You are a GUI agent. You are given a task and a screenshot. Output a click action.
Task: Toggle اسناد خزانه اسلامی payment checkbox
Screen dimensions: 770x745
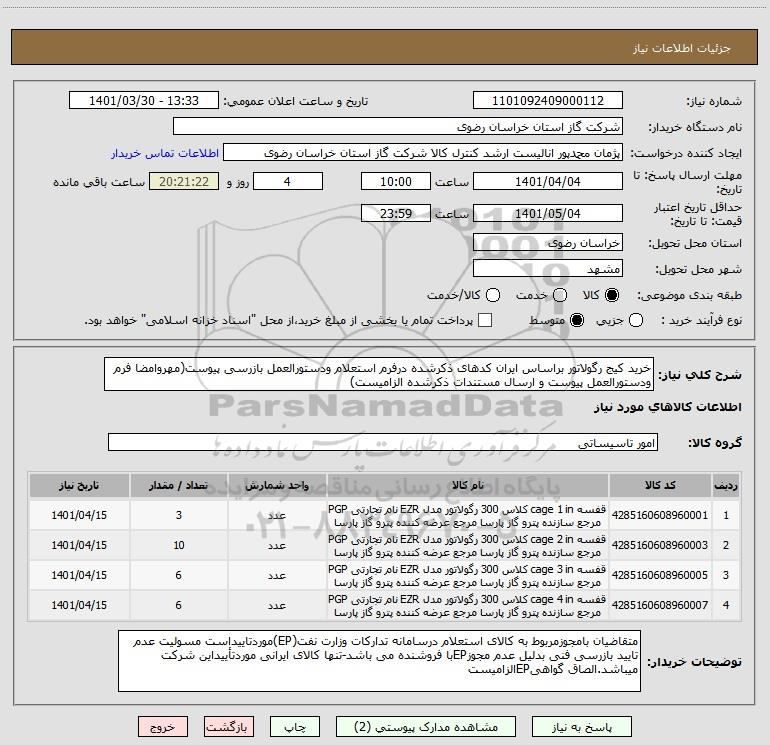coord(485,320)
